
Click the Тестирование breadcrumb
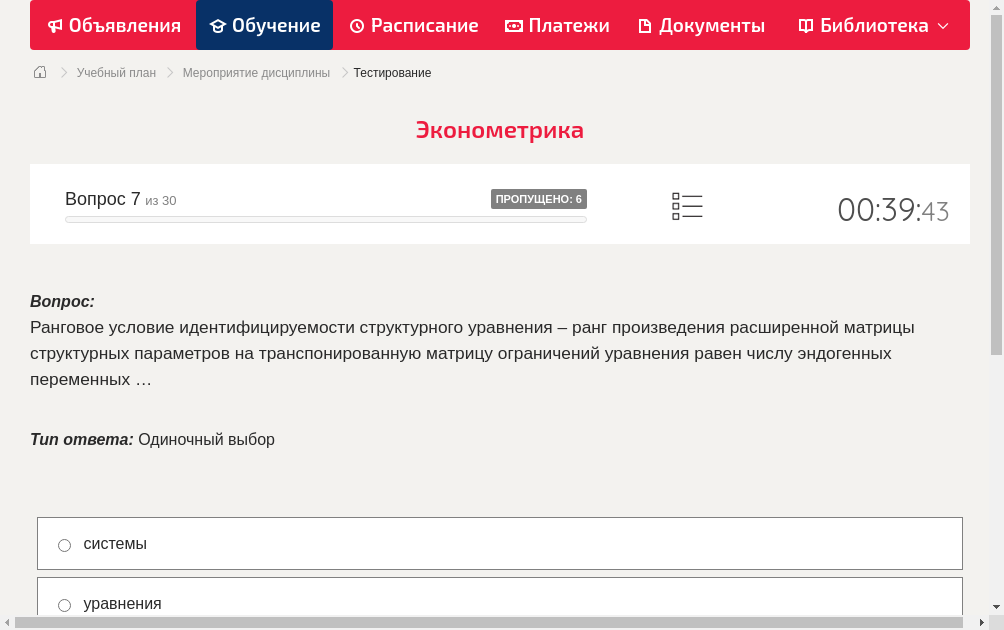tap(391, 72)
